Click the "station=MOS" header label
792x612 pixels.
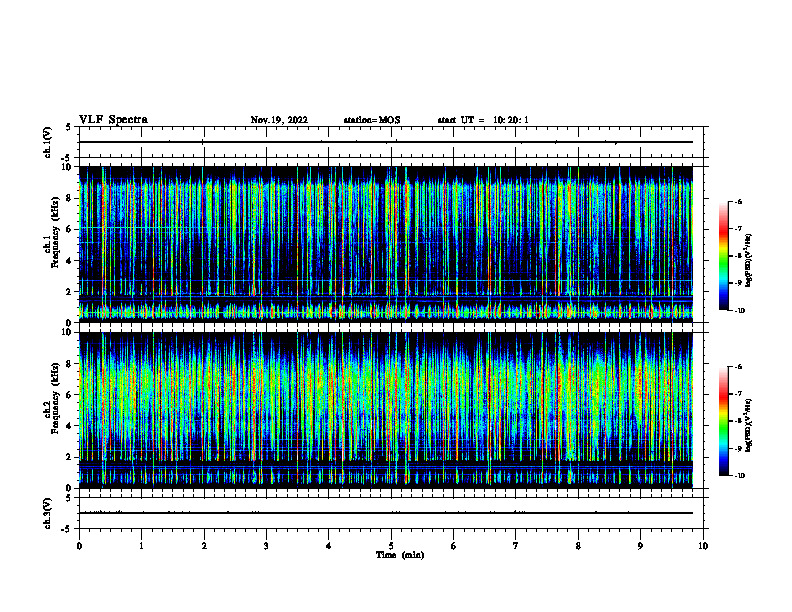[372, 120]
